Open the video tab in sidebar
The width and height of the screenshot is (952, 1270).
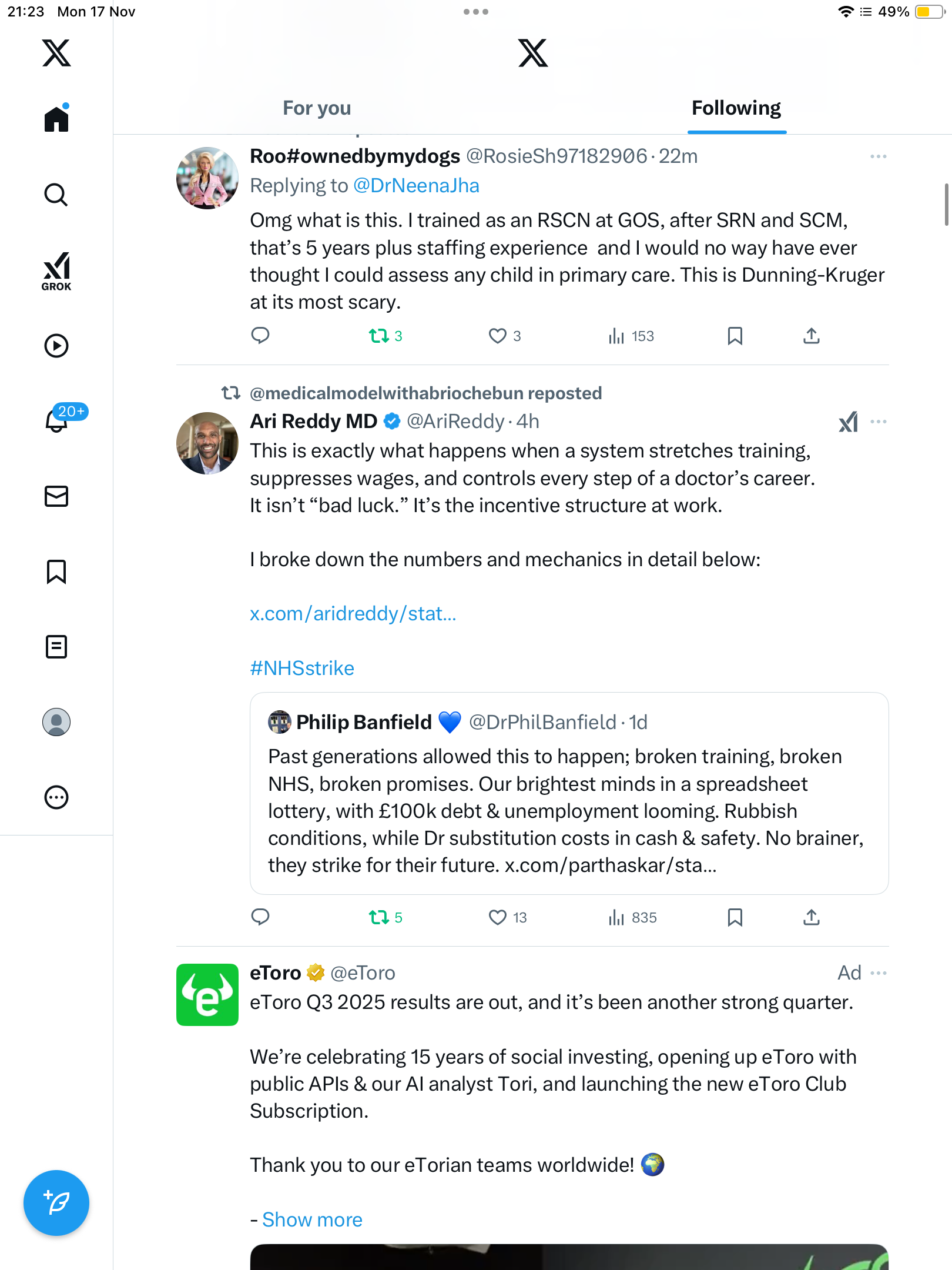tap(56, 346)
